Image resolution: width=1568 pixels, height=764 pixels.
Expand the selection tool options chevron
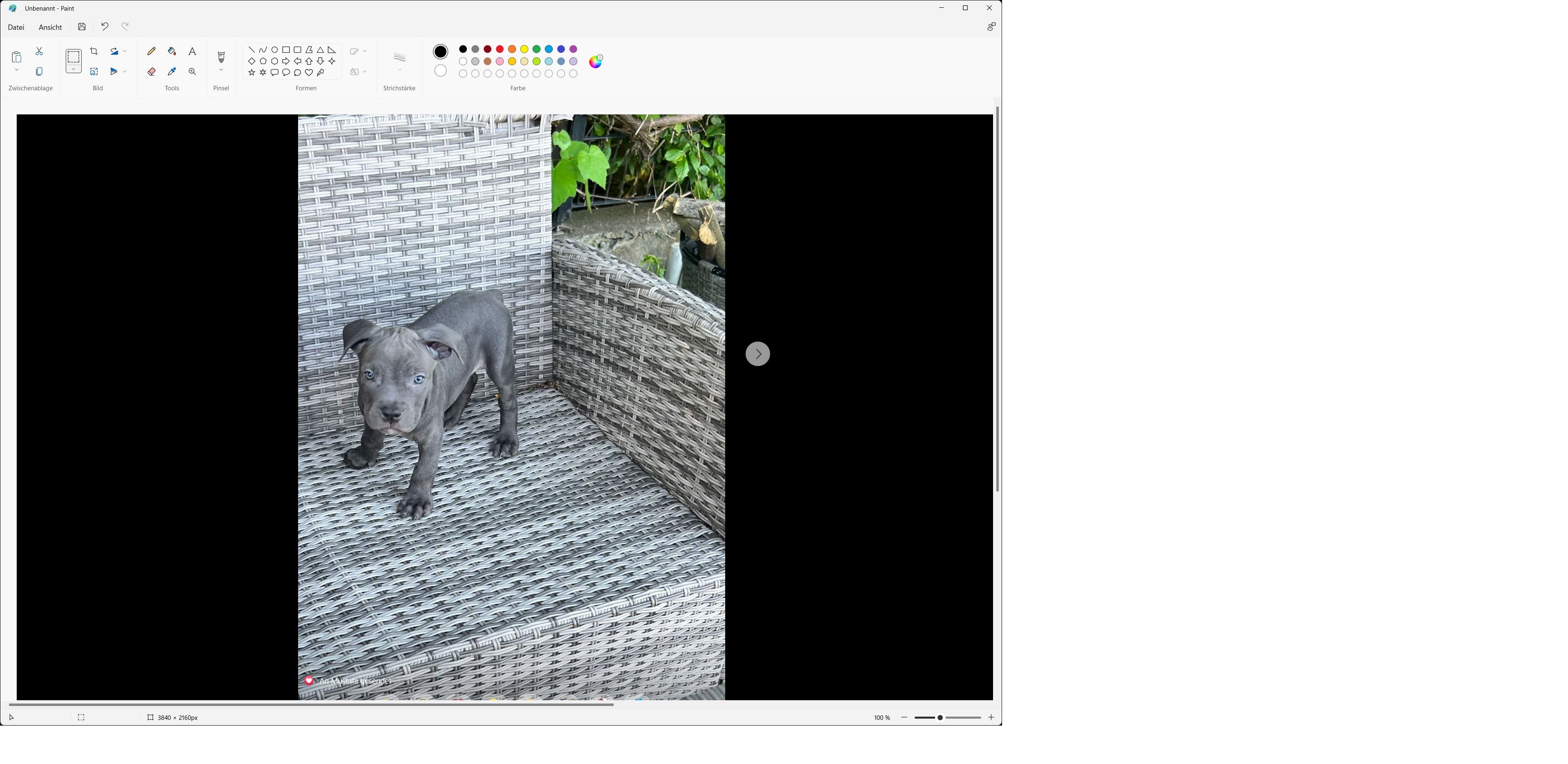[73, 69]
